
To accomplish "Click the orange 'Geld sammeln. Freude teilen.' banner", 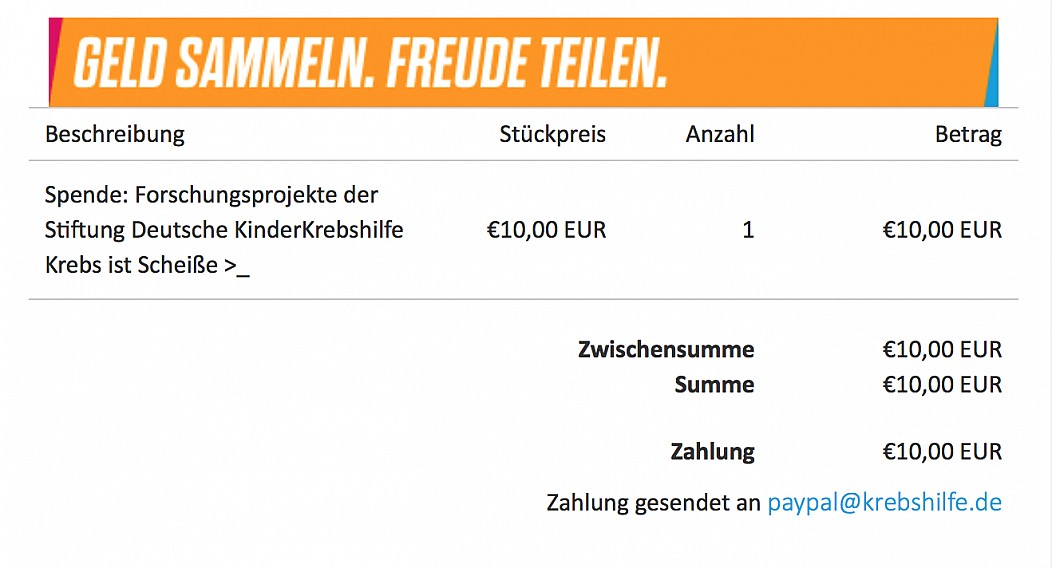I will point(523,62).
